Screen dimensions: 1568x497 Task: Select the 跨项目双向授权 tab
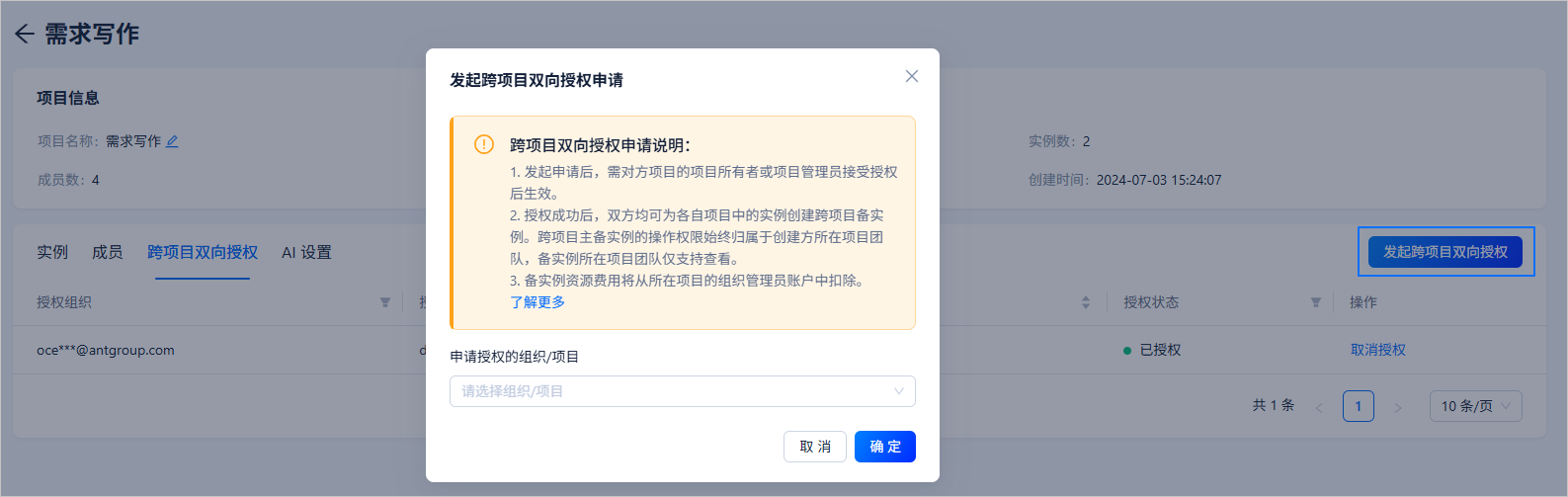pos(203,252)
